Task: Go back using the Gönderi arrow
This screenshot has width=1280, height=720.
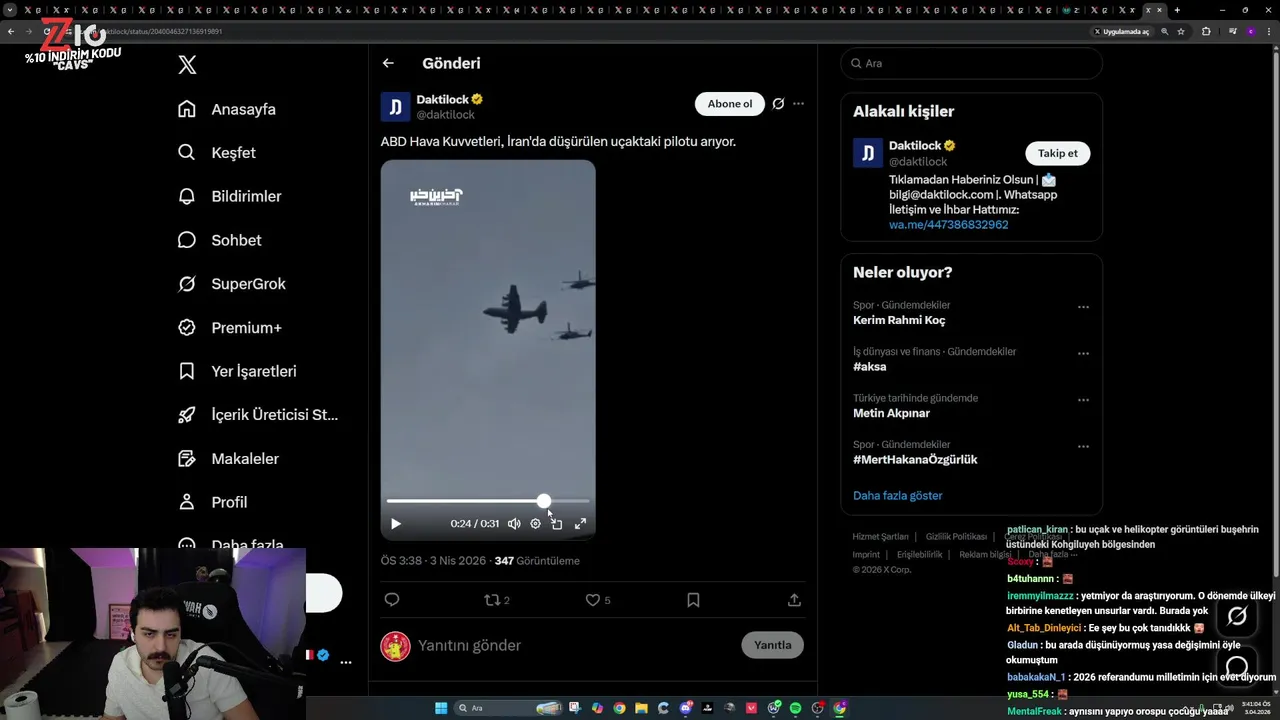Action: tap(388, 63)
